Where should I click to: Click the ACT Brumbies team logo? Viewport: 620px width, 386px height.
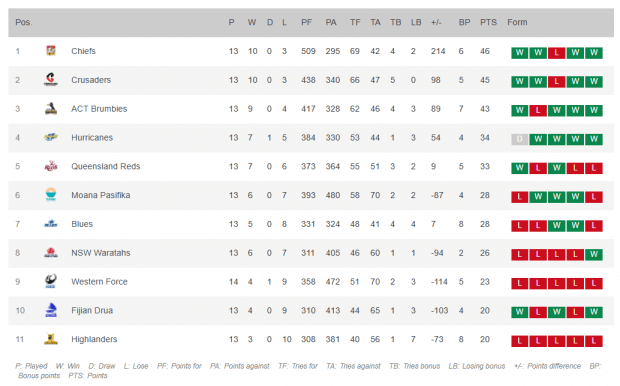pos(51,108)
